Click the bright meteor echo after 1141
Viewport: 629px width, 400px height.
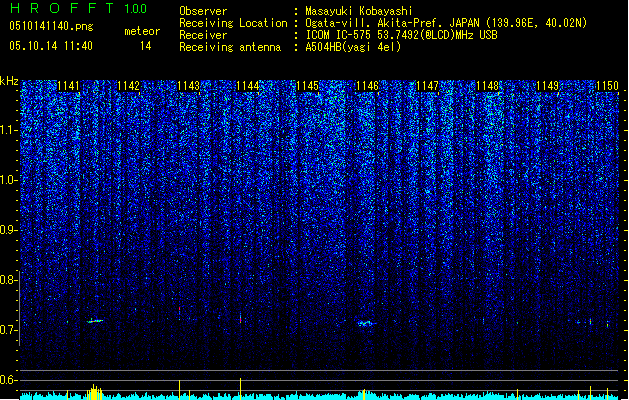tap(95, 321)
